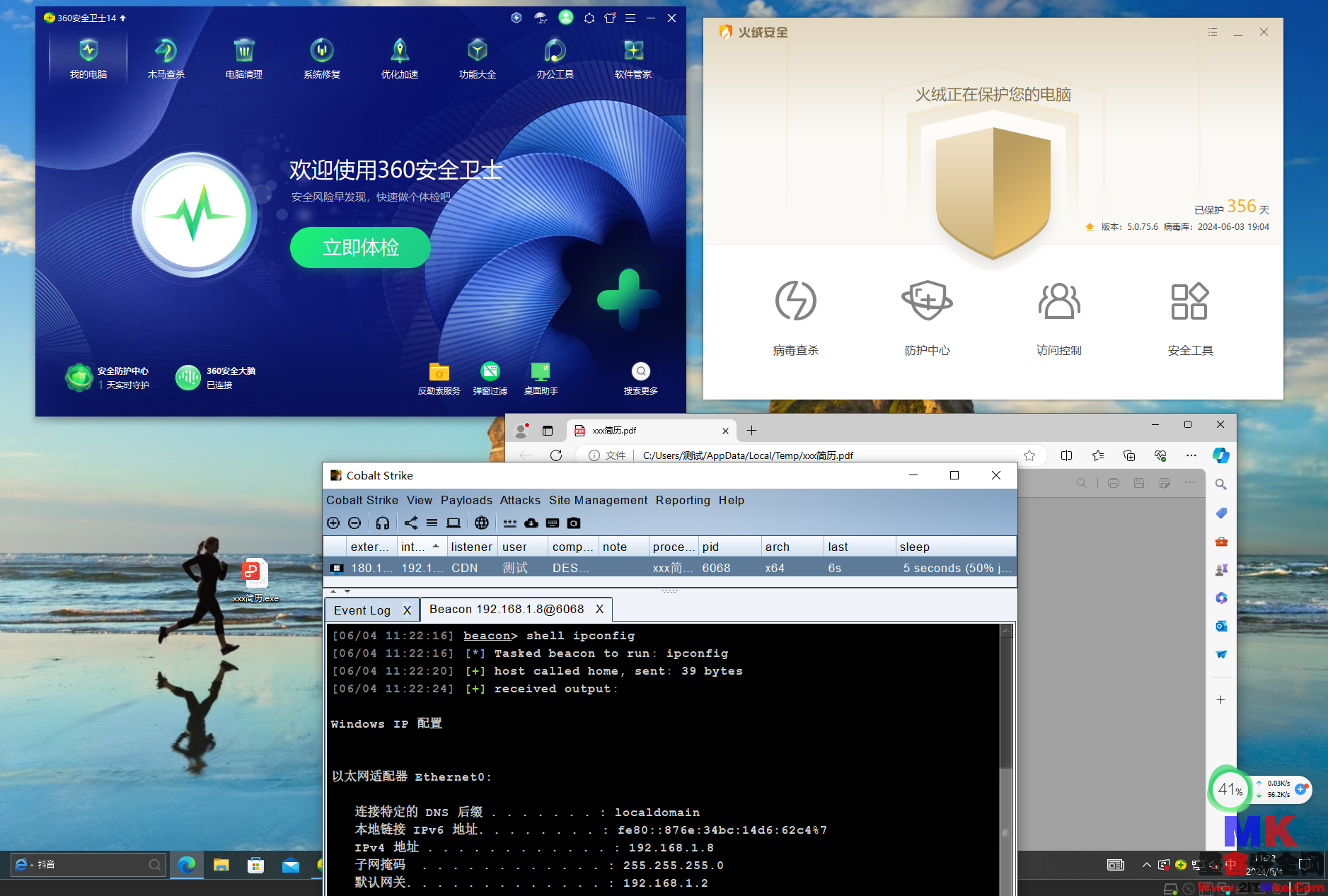Open 防护中心 in Huorong Security
The image size is (1328, 896).
[928, 318]
